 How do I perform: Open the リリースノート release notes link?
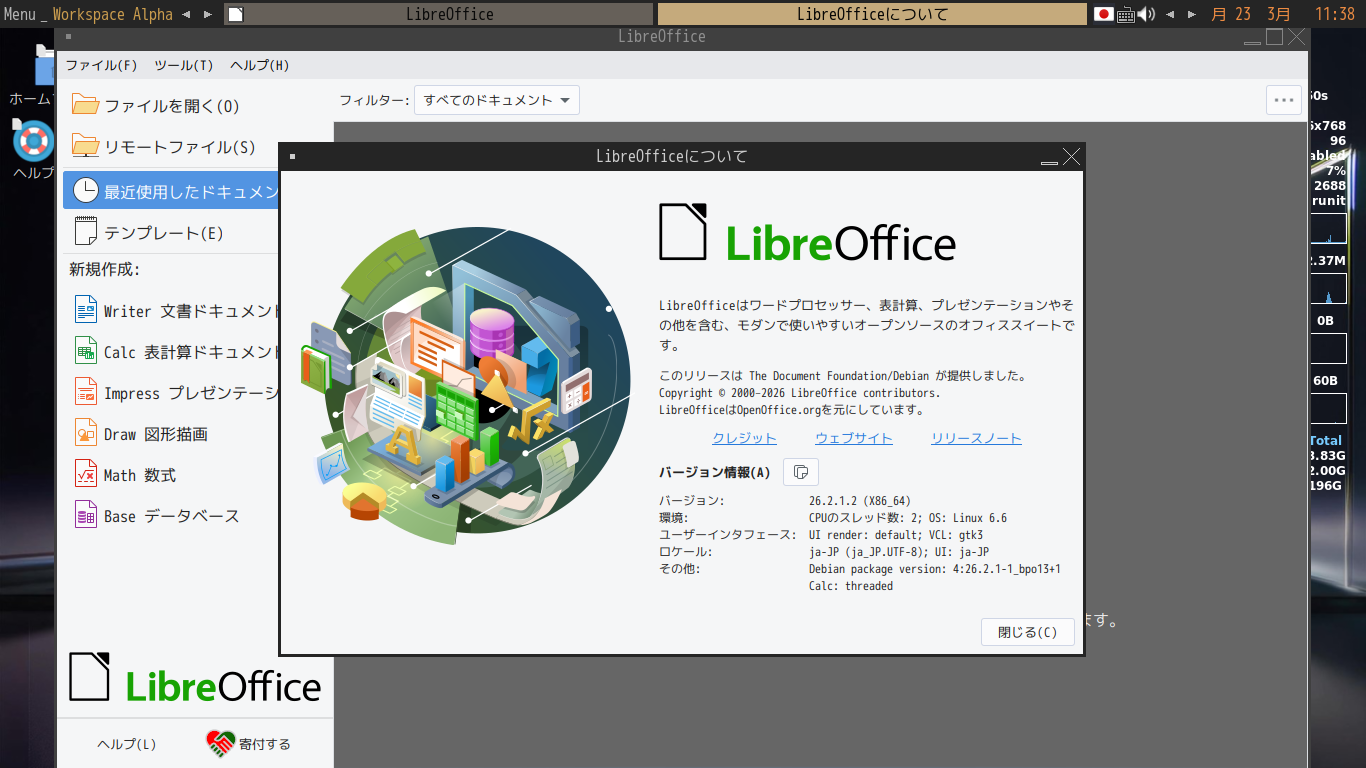coord(976,438)
